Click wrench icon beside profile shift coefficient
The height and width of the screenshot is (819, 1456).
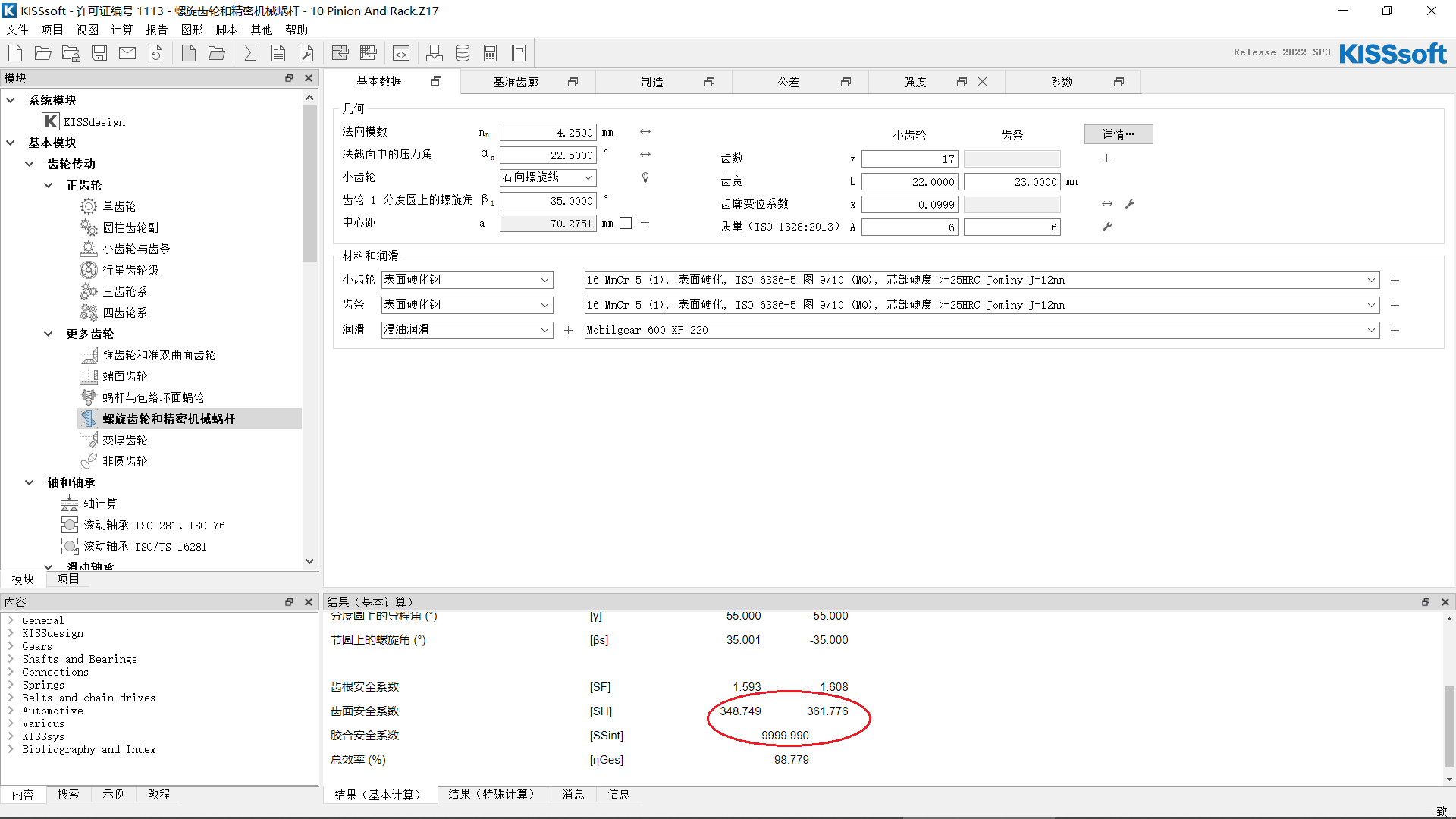click(1130, 204)
